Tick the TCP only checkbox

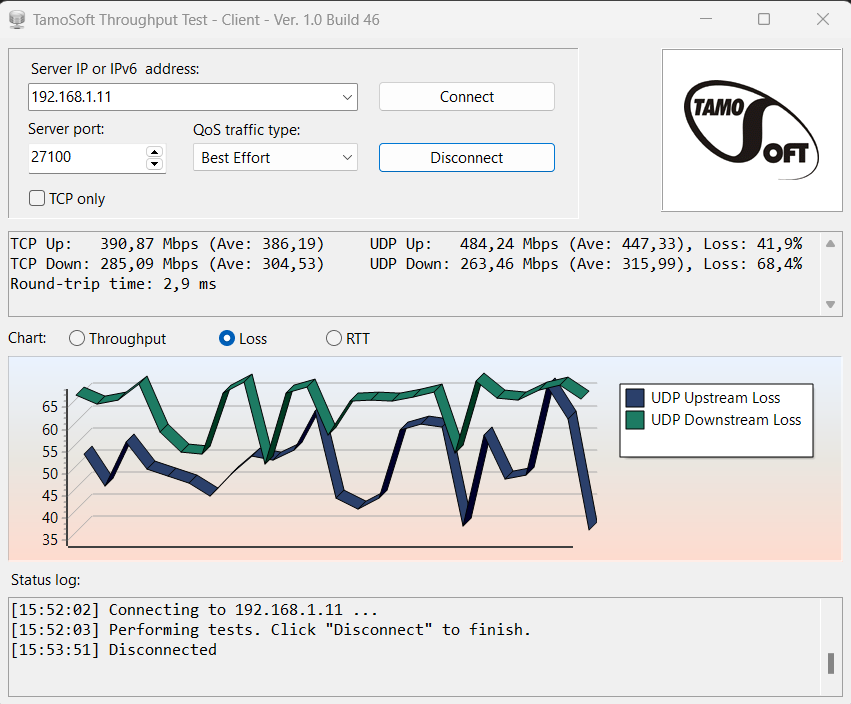point(37,199)
